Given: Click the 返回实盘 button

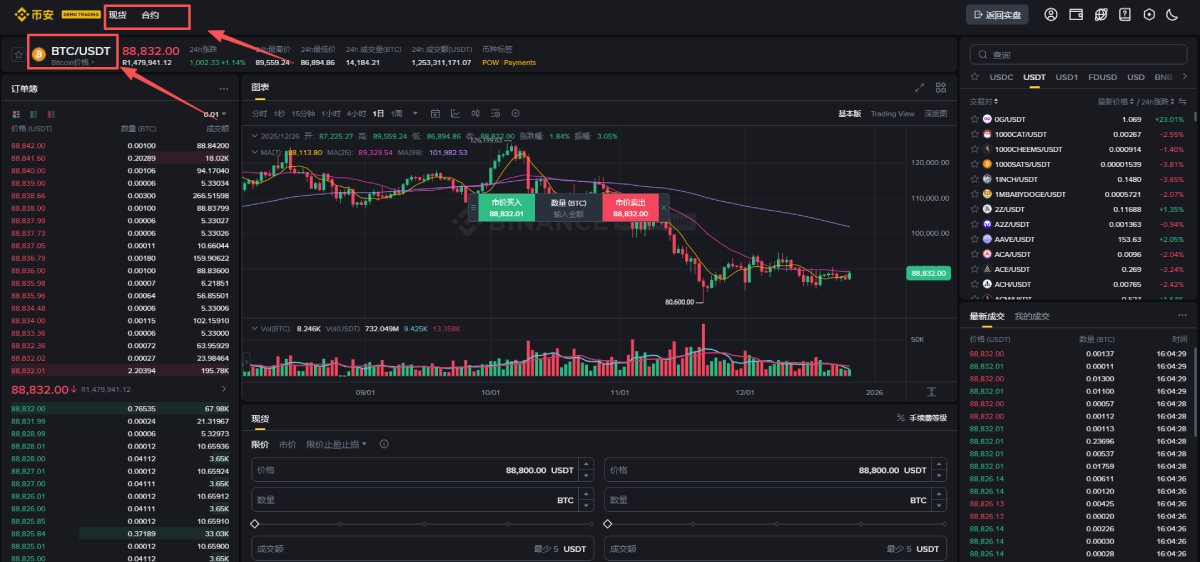Looking at the screenshot, I should click(996, 15).
